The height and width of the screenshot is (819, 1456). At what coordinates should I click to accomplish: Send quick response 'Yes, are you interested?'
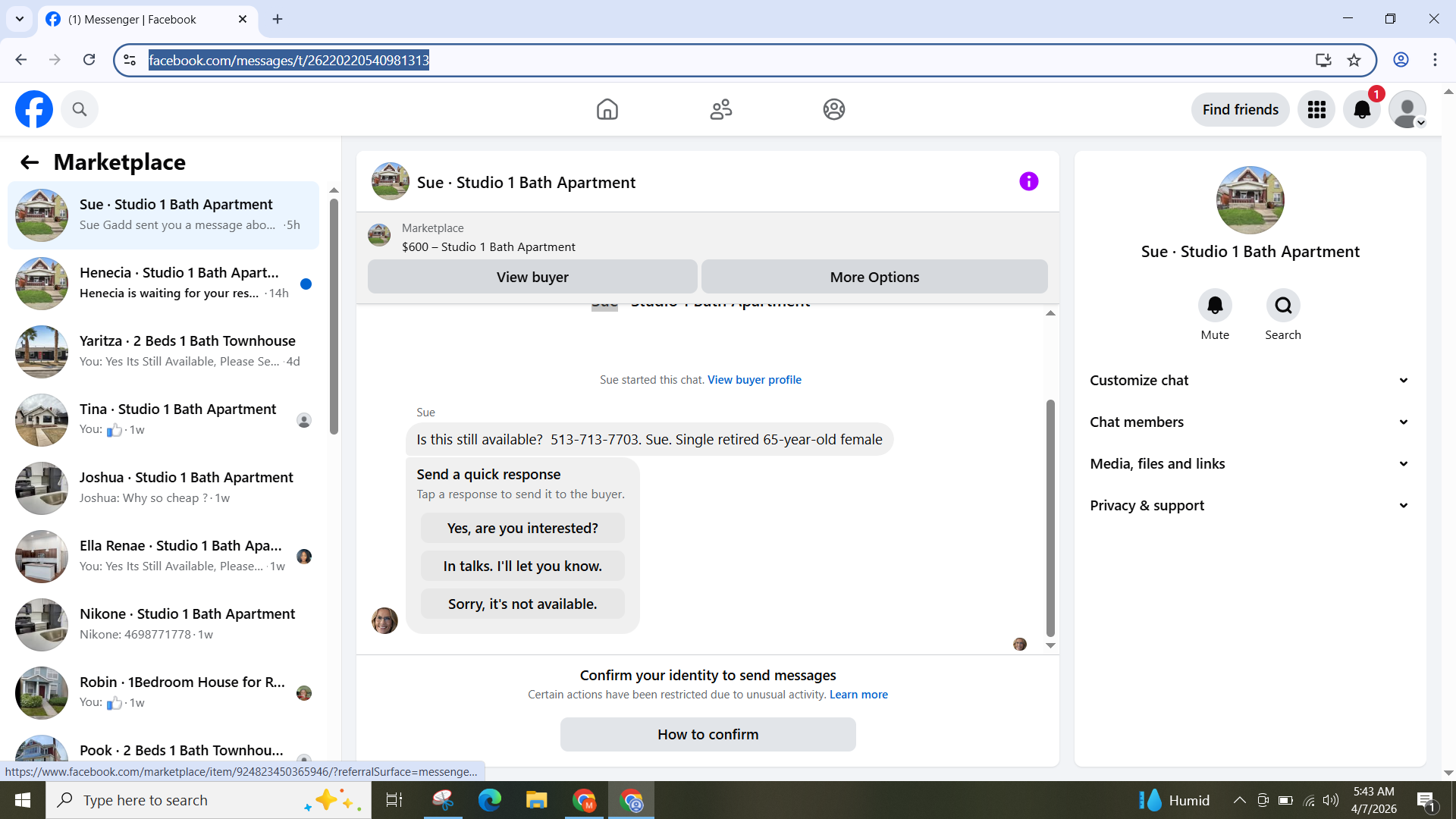[522, 528]
